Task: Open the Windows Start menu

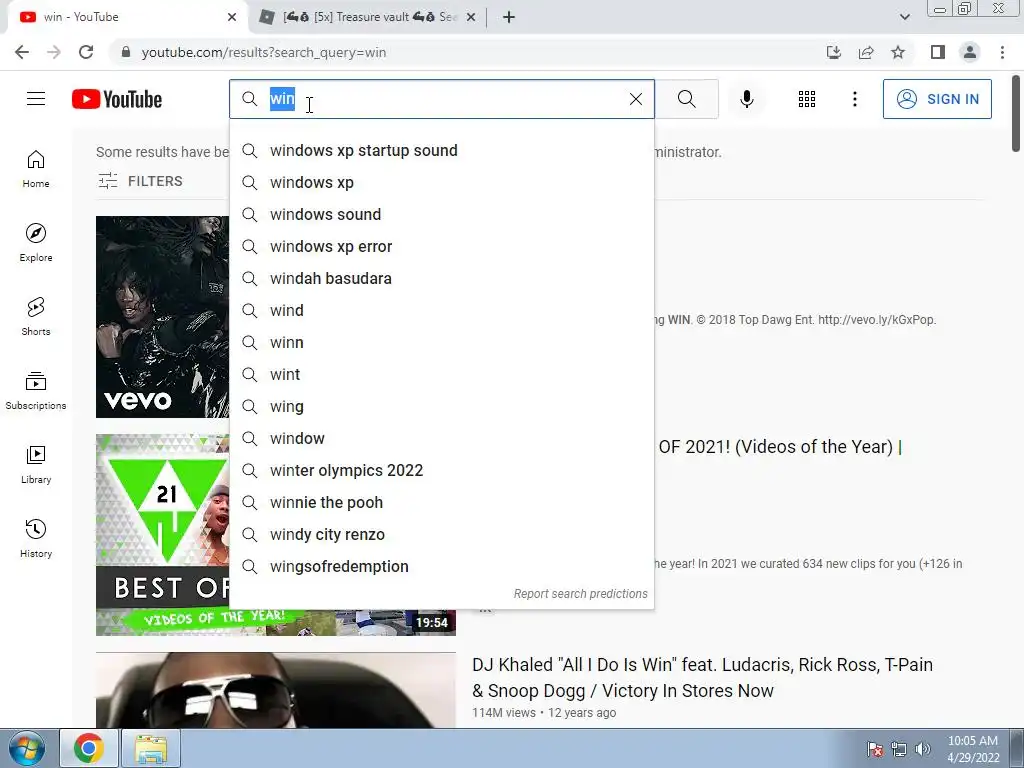Action: pyautogui.click(x=26, y=748)
